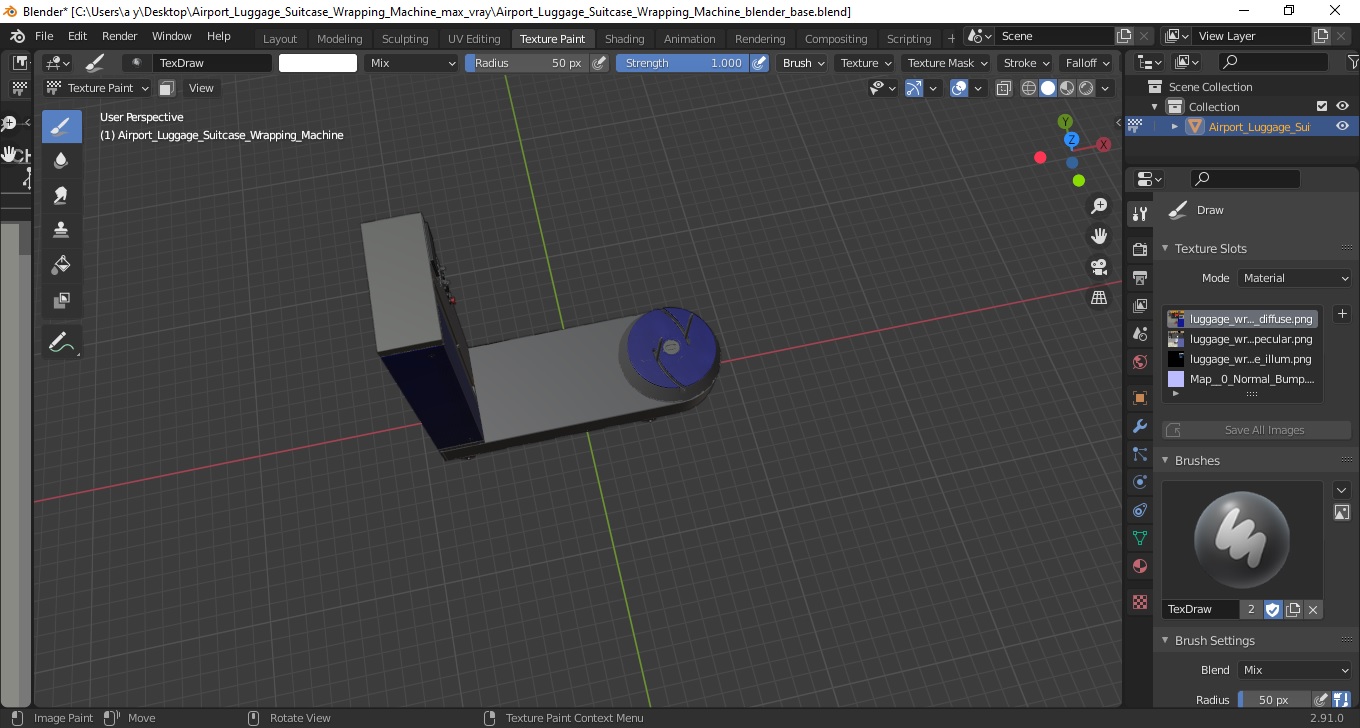Open the Object Data properties tab
This screenshot has width=1360, height=728.
[x=1139, y=538]
